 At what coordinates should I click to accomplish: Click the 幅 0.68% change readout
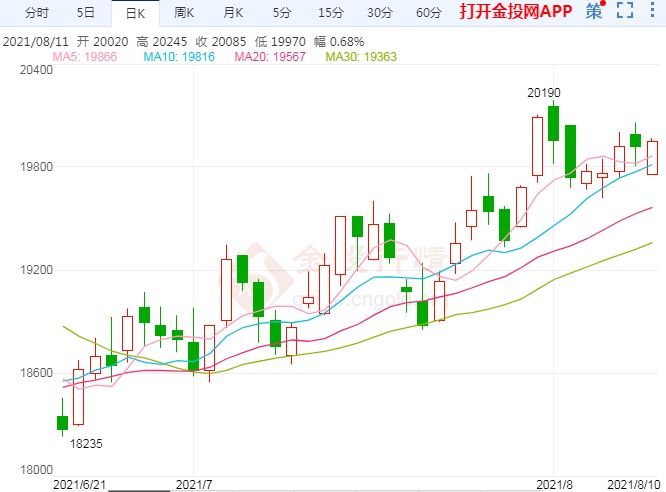pyautogui.click(x=339, y=42)
